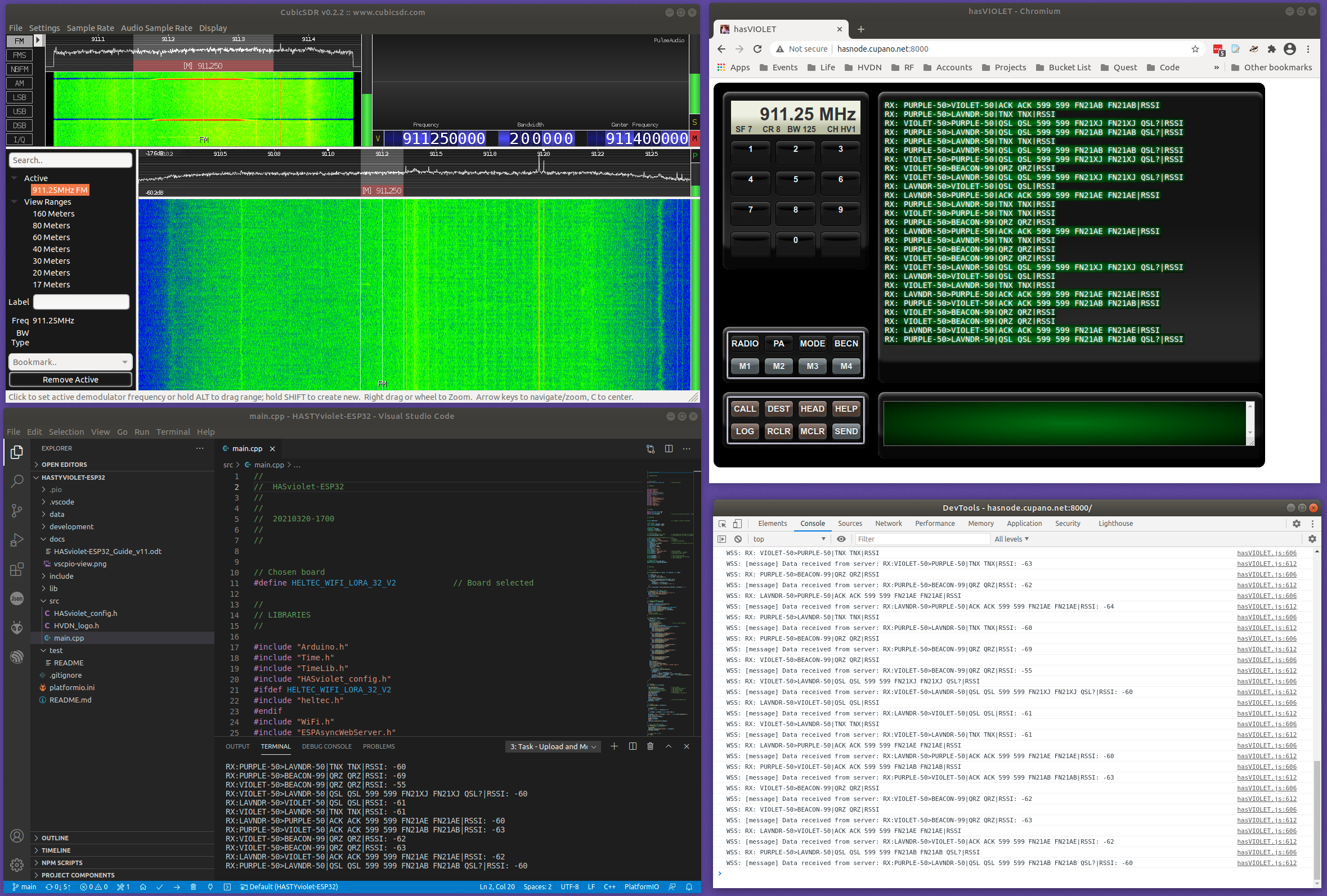This screenshot has width=1327, height=896.
Task: Clear console in DevTools
Action: (x=738, y=539)
